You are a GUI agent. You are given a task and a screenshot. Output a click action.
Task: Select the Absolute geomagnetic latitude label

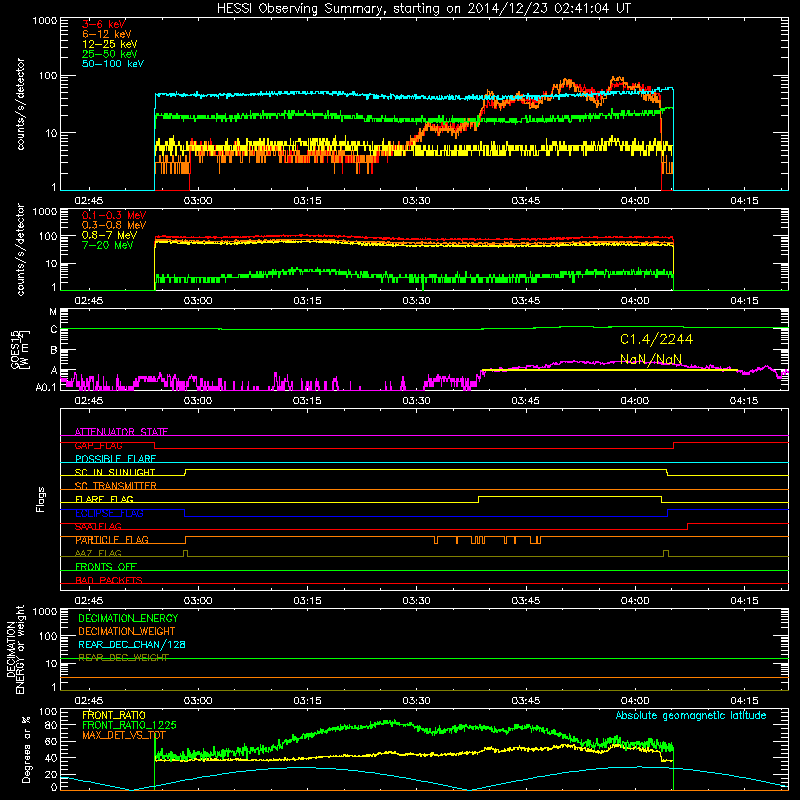691,716
